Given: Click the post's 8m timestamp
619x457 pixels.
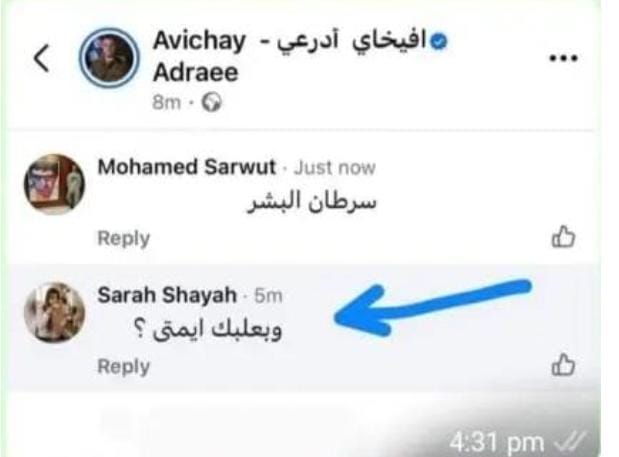Looking at the screenshot, I should point(167,103).
